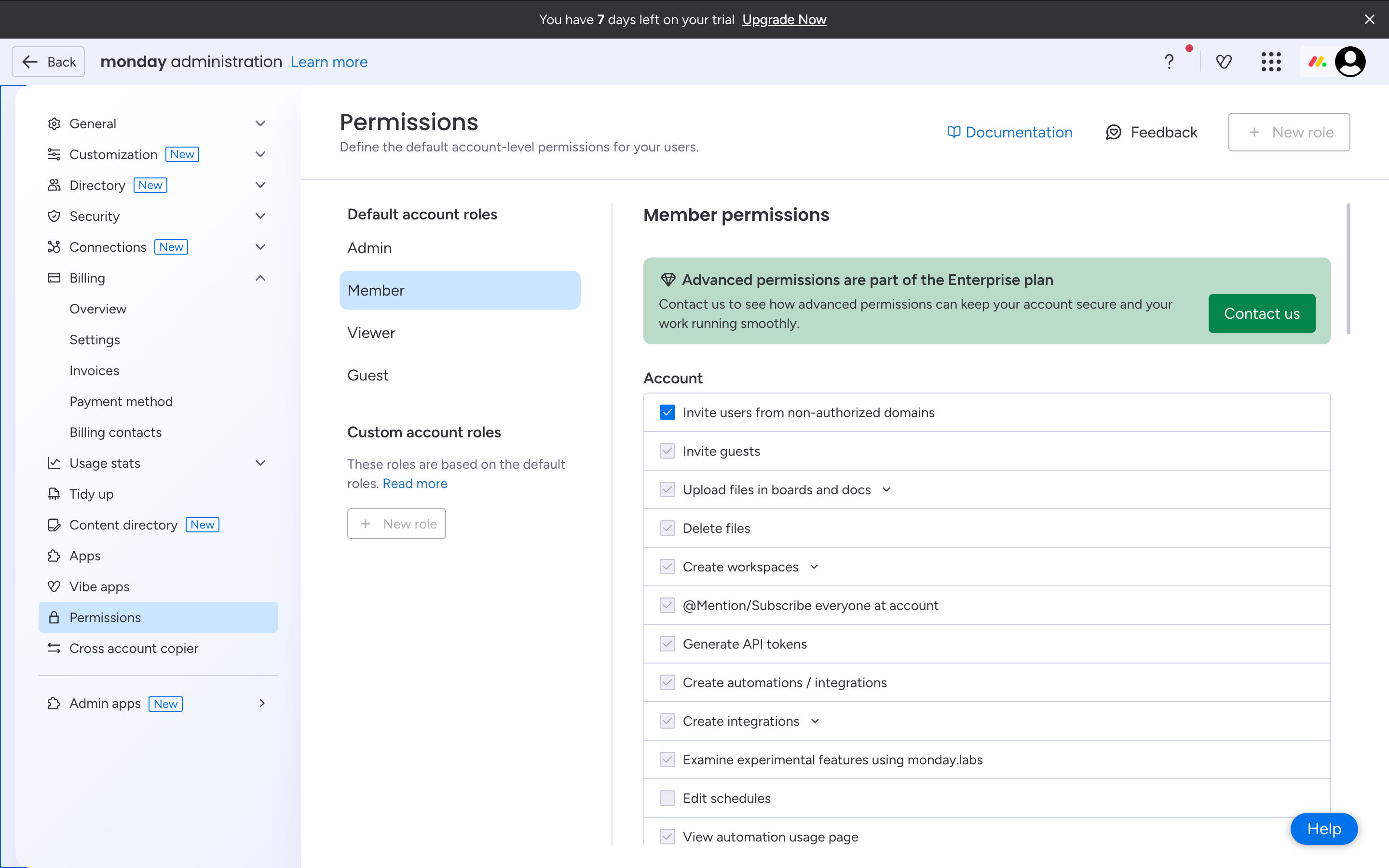This screenshot has height=868, width=1389.
Task: Toggle the Generate API tokens checkbox
Action: 667,644
